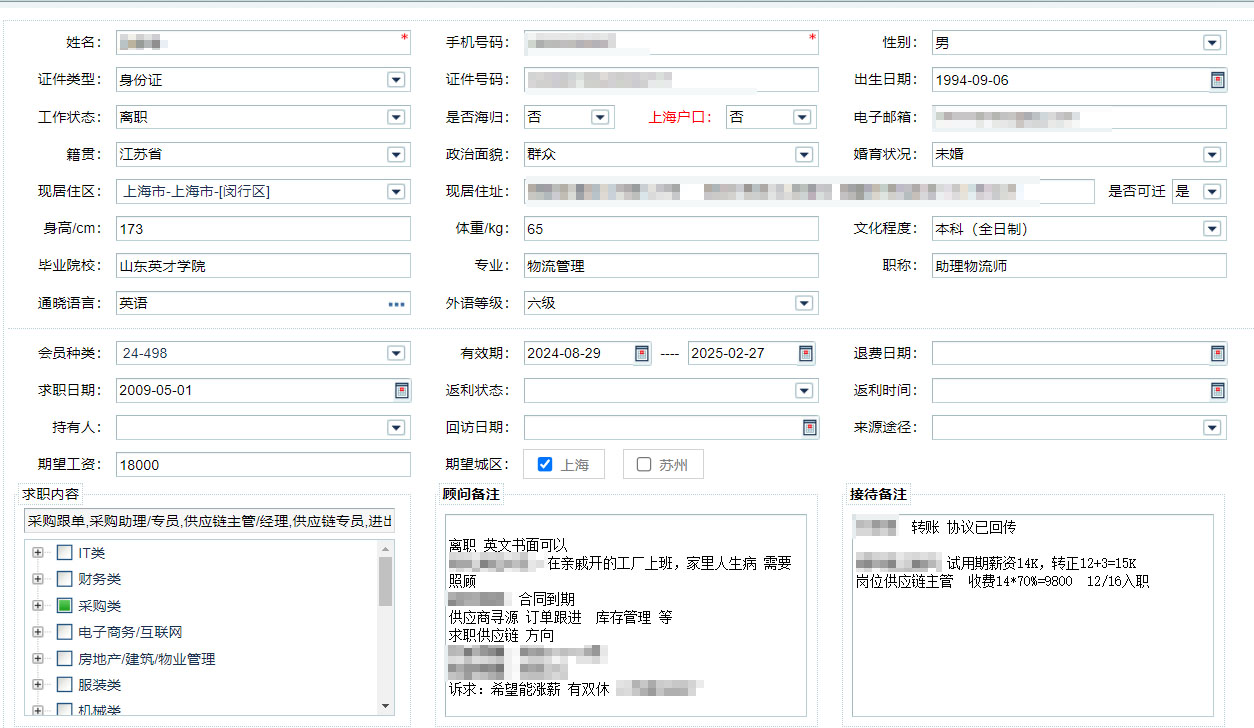Open calendar for 有效期 end date
Viewport: 1254px width, 728px height.
click(x=805, y=353)
